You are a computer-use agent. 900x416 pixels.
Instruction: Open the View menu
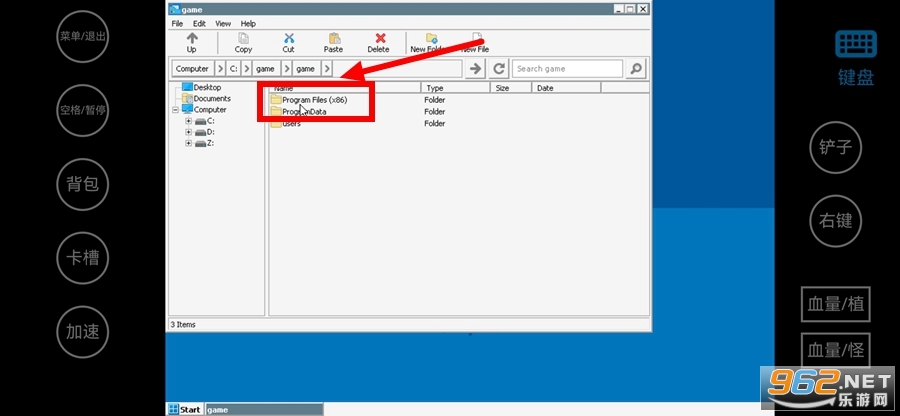[x=223, y=24]
